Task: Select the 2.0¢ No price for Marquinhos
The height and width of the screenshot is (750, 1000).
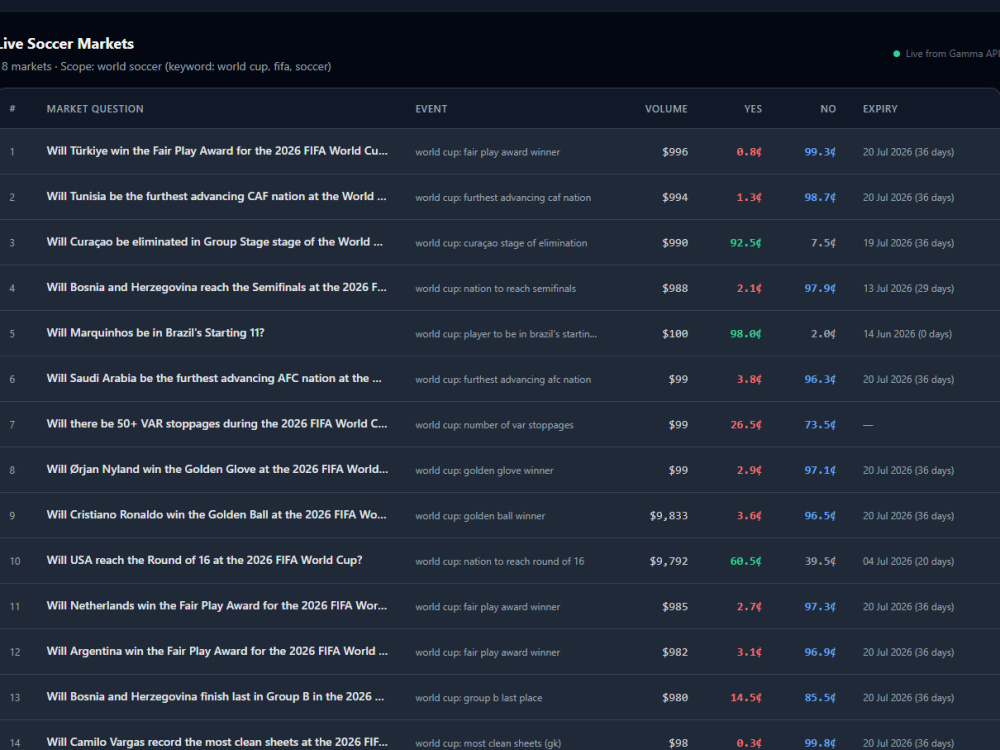Action: click(823, 334)
